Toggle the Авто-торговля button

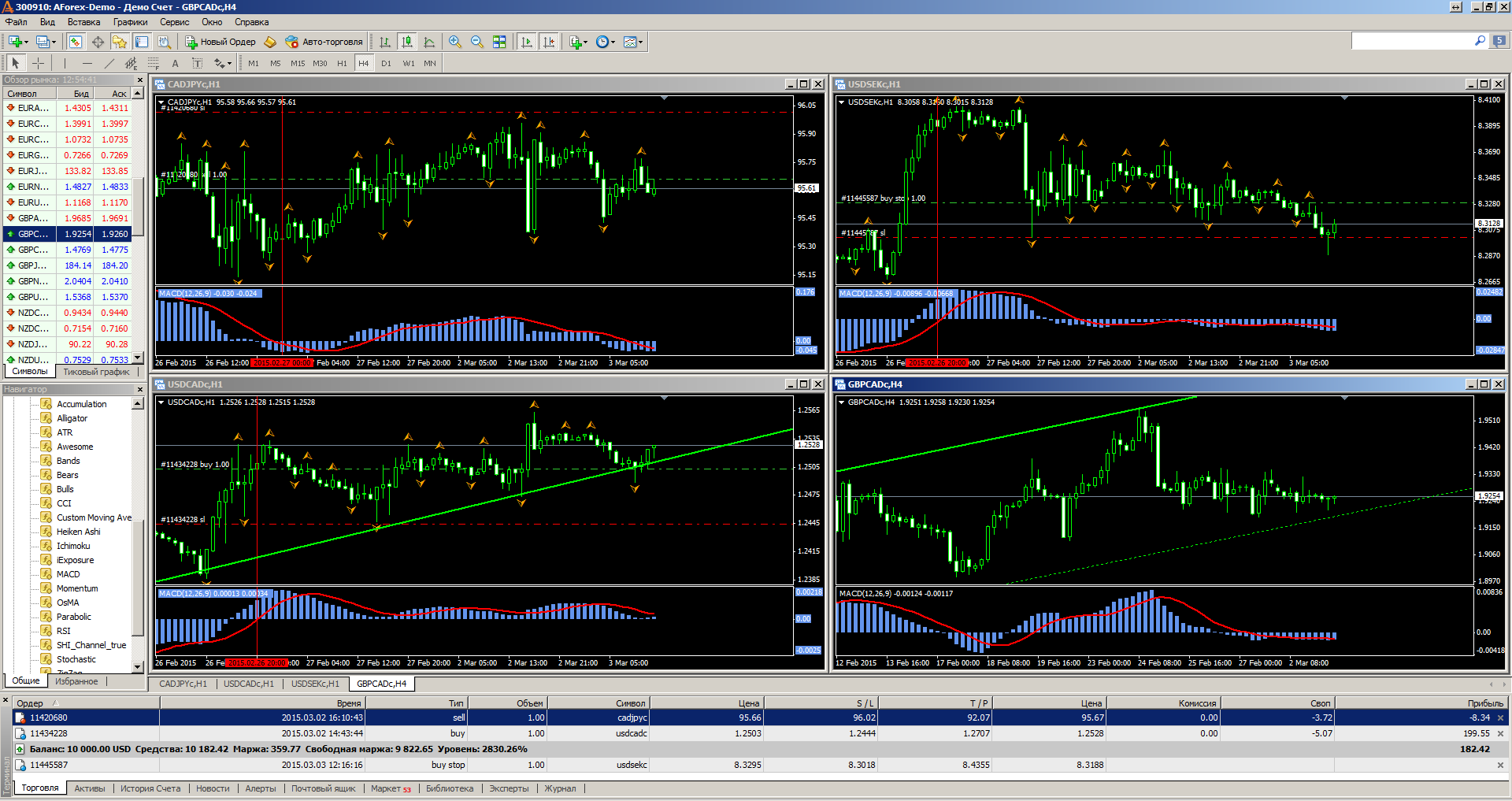324,42
